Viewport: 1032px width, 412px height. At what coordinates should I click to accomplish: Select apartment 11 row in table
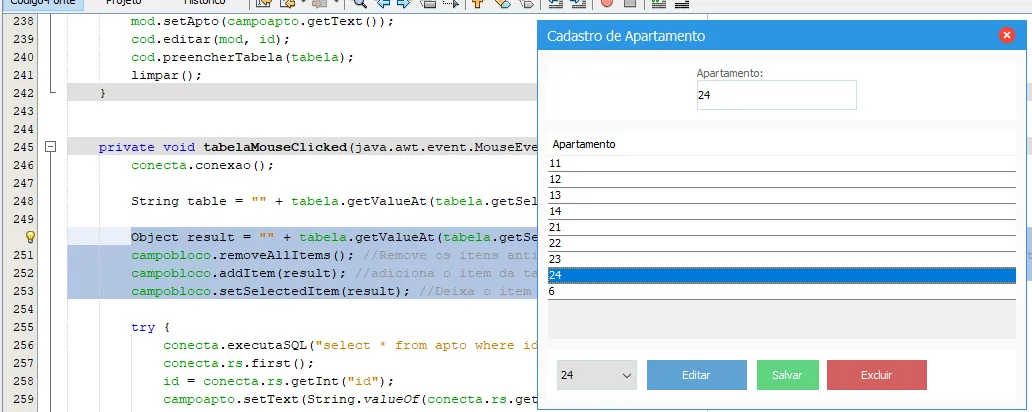780,163
